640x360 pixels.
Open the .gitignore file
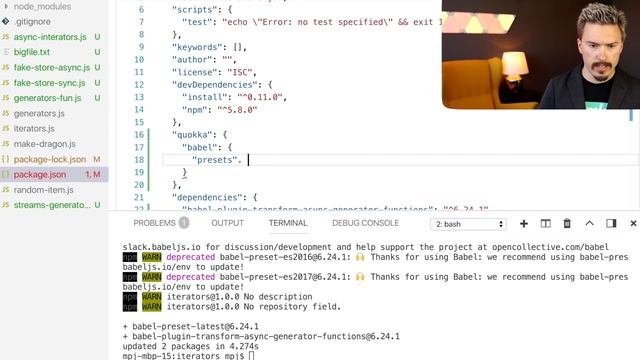point(32,22)
